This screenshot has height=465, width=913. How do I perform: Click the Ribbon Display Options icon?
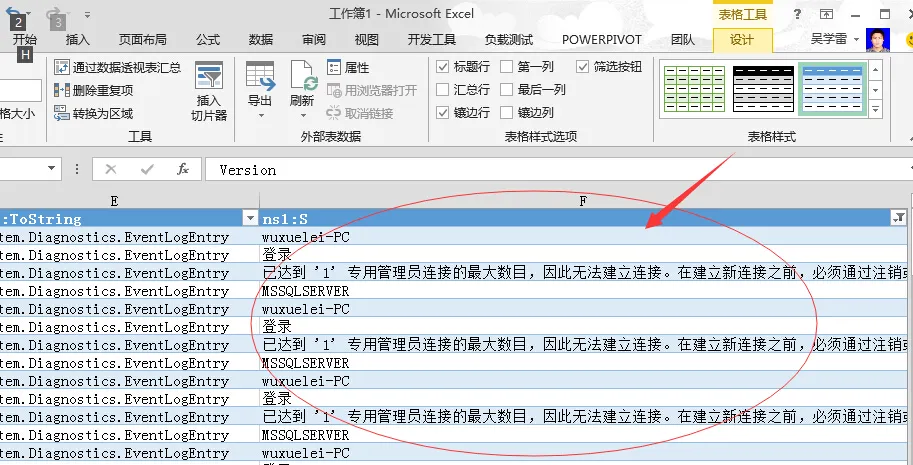[826, 15]
